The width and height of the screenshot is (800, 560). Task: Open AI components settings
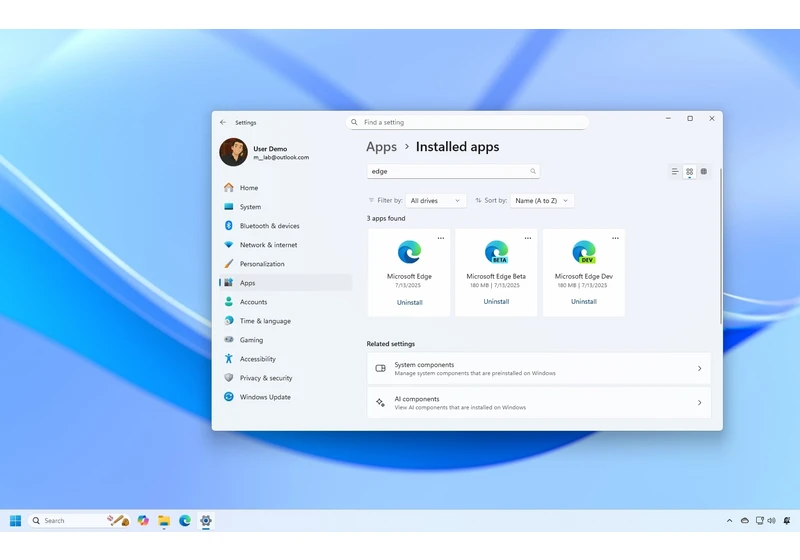point(539,402)
